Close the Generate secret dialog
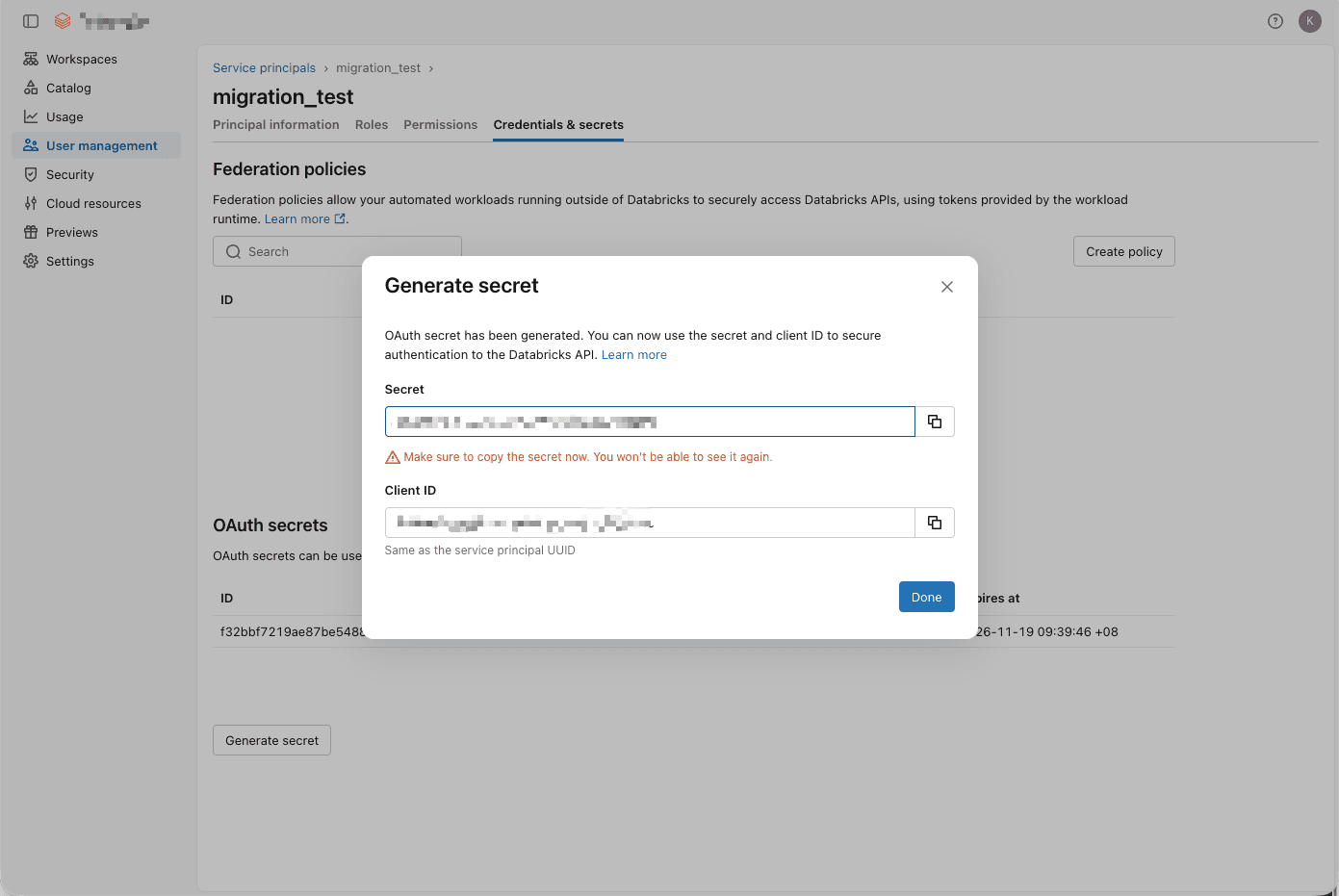The height and width of the screenshot is (896, 1339). click(x=947, y=287)
